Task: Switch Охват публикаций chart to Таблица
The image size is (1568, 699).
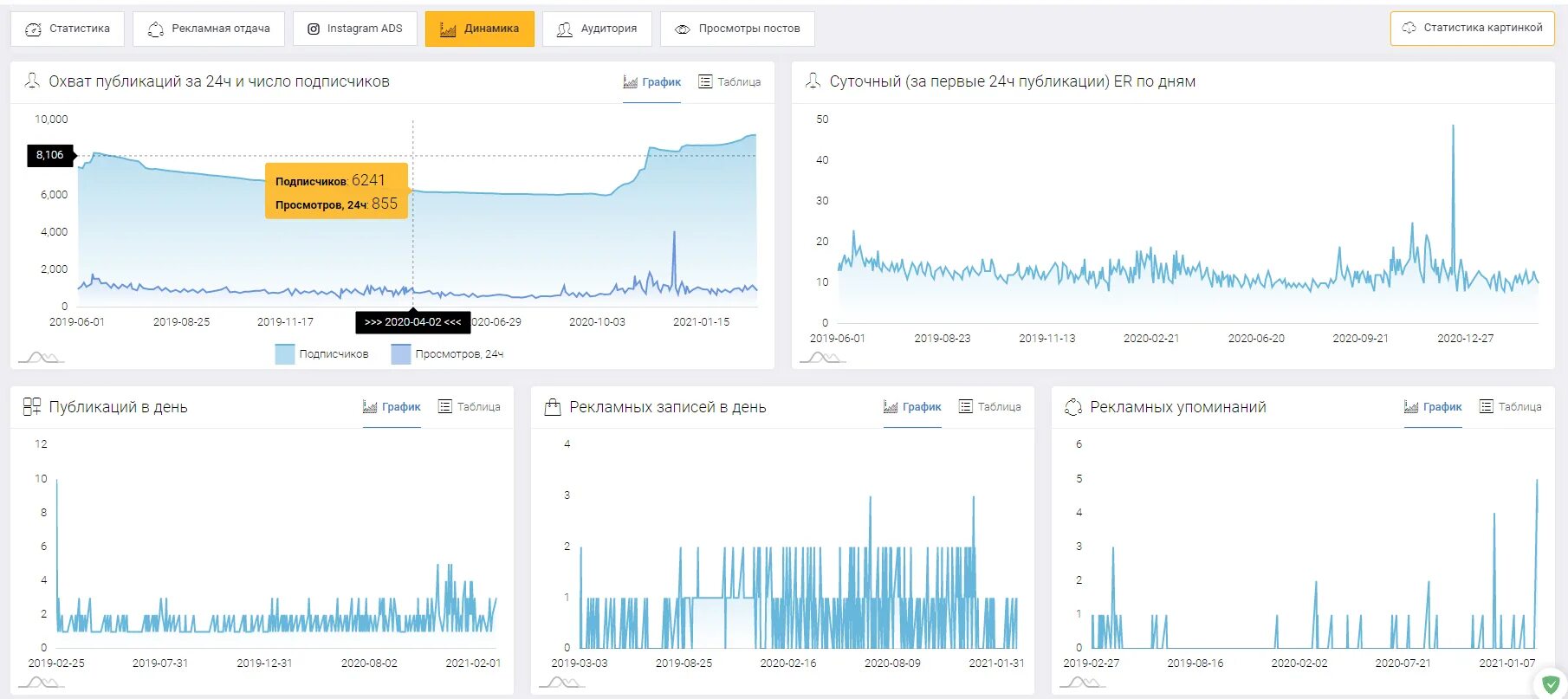Action: [729, 82]
